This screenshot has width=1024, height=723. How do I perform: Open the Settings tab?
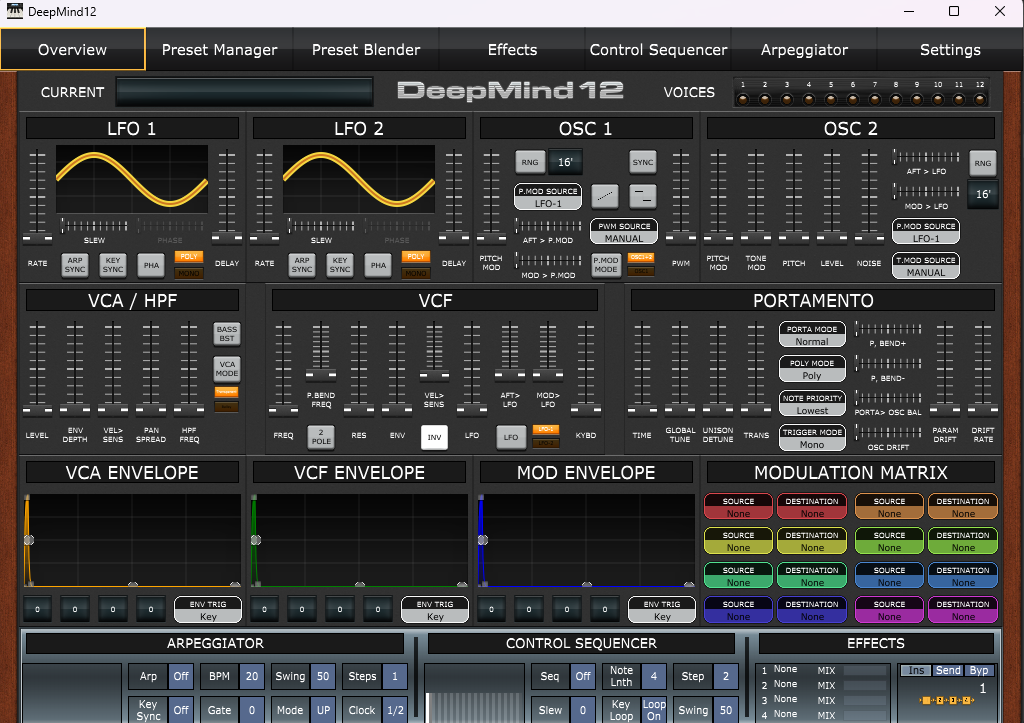950,50
